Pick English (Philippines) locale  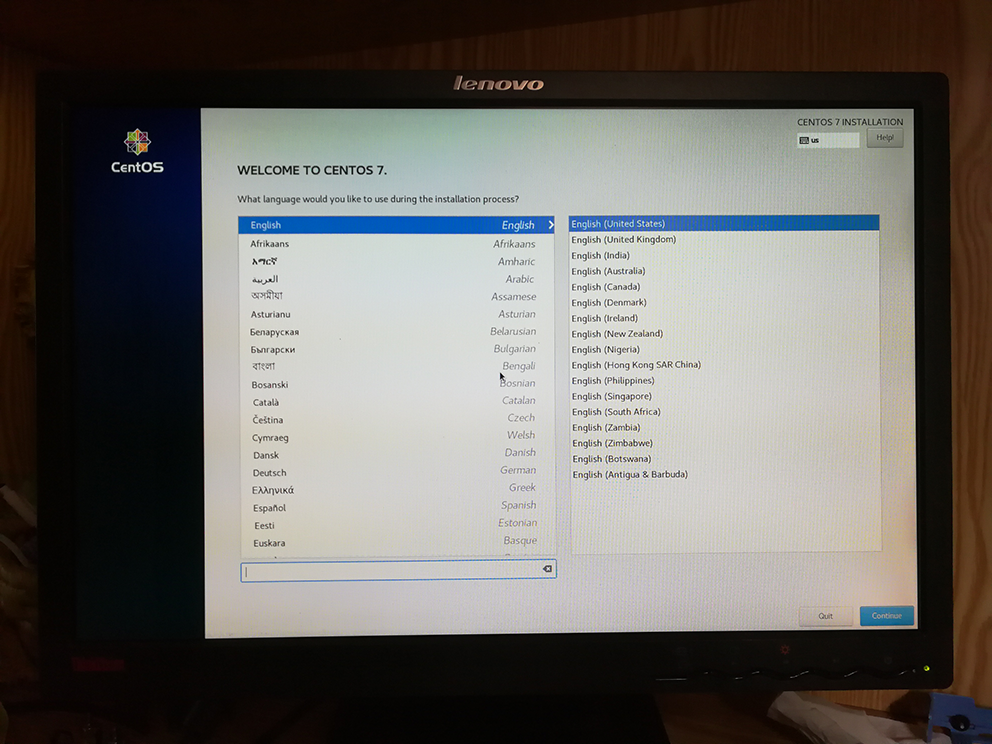pyautogui.click(x=724, y=380)
